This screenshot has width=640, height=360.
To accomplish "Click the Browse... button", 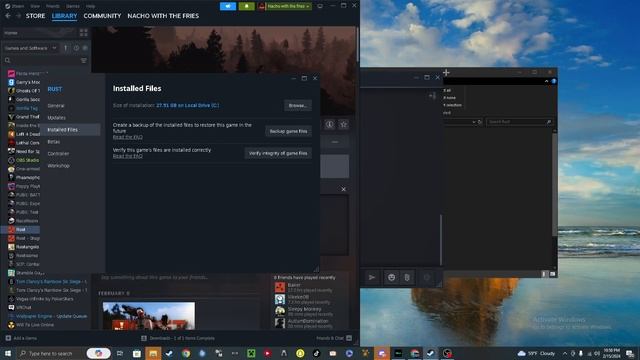I will point(298,105).
